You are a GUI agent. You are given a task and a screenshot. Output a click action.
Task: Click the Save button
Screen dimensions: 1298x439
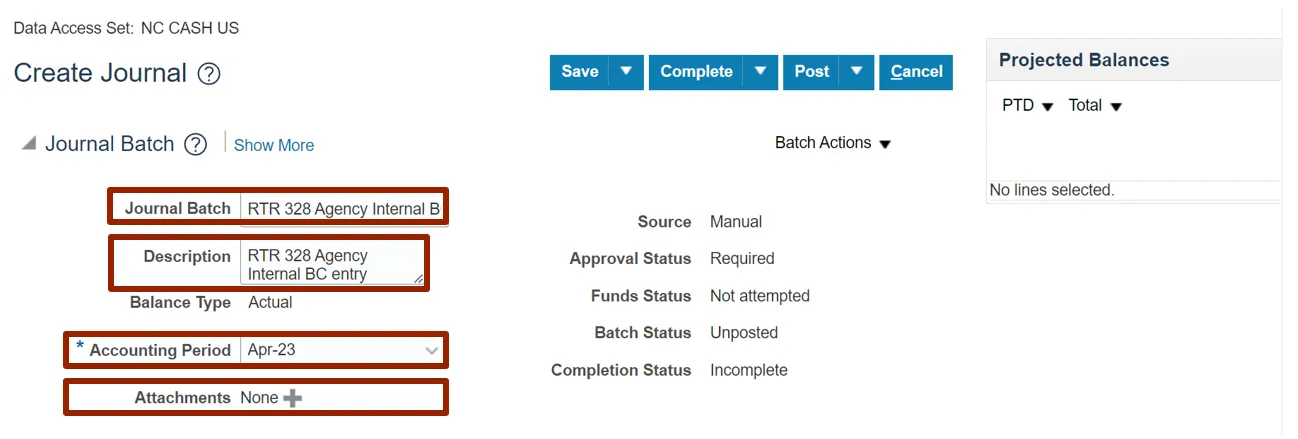[580, 71]
